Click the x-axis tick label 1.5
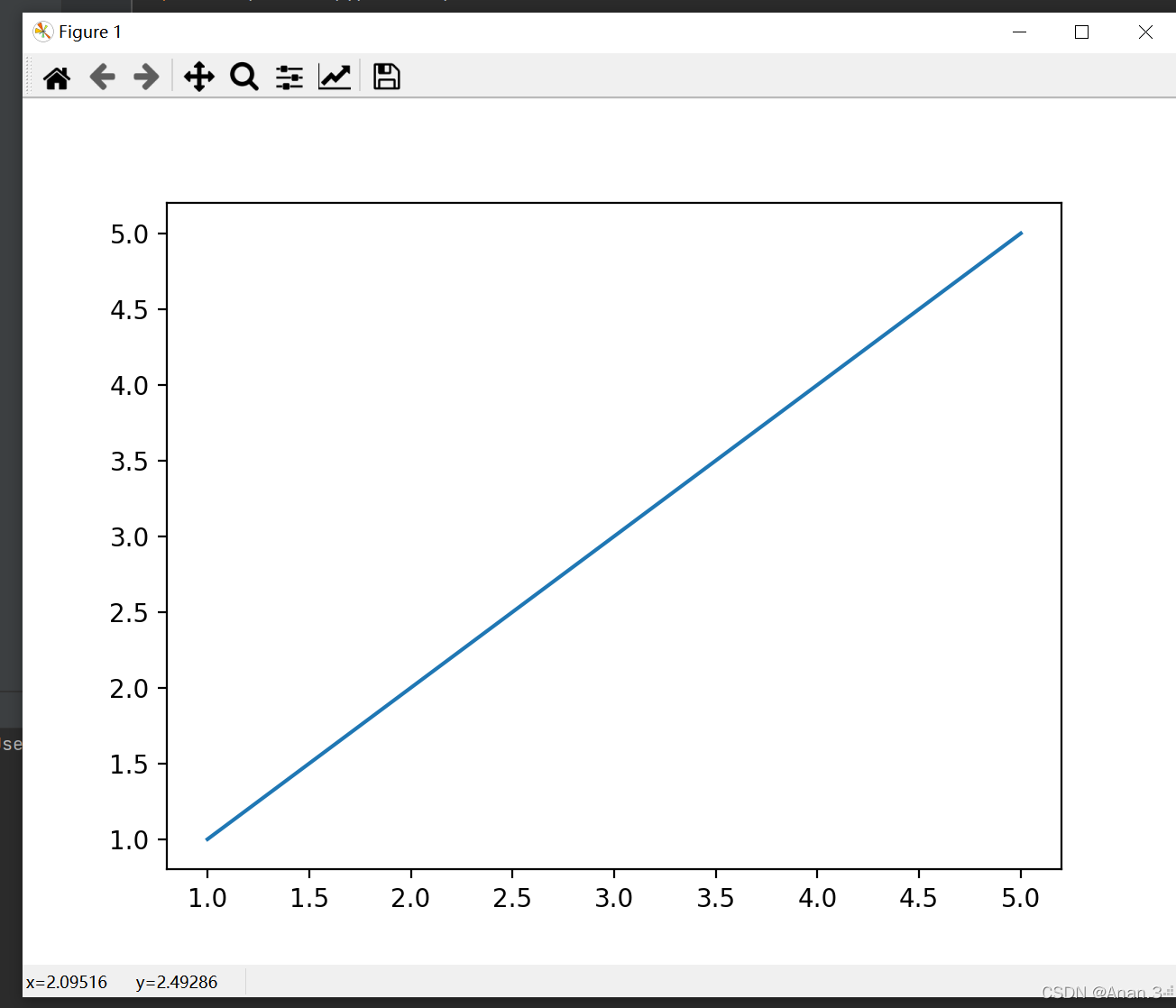Viewport: 1176px width, 1008px height. point(309,898)
